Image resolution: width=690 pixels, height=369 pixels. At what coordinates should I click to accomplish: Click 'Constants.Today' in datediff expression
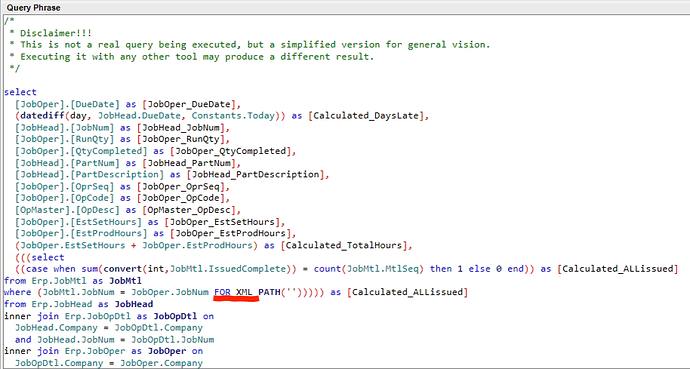click(233, 116)
